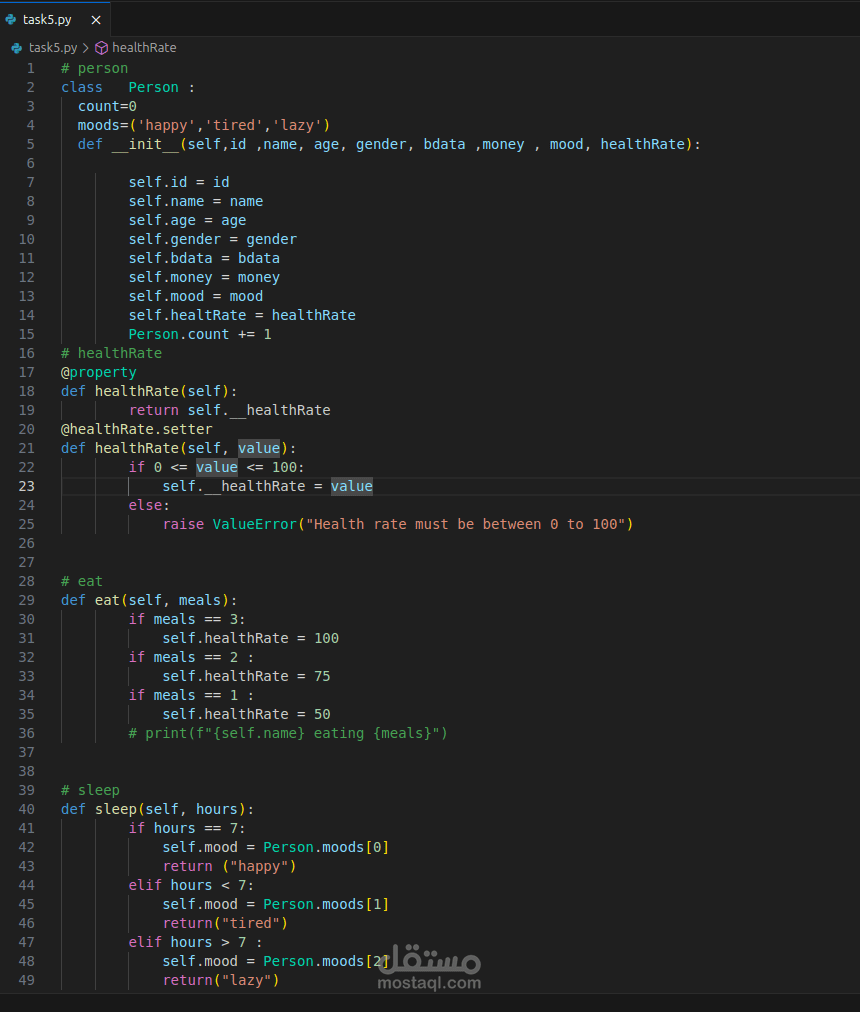Click the breadcrumb chevron separator
860x1012 pixels.
click(x=86, y=48)
